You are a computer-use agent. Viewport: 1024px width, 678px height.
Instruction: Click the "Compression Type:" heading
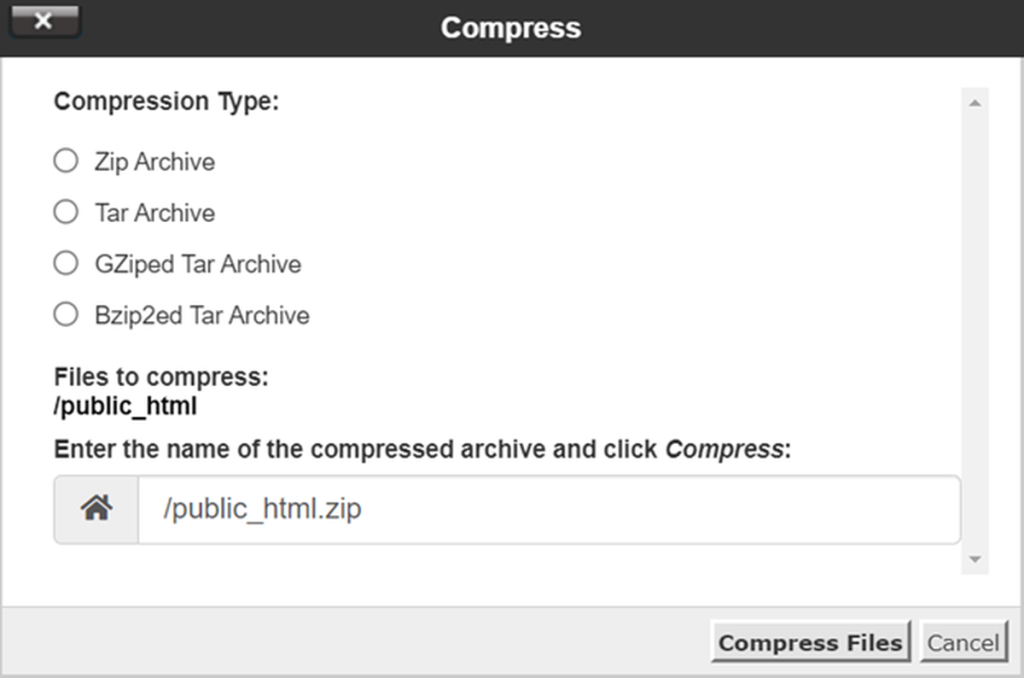(x=166, y=102)
